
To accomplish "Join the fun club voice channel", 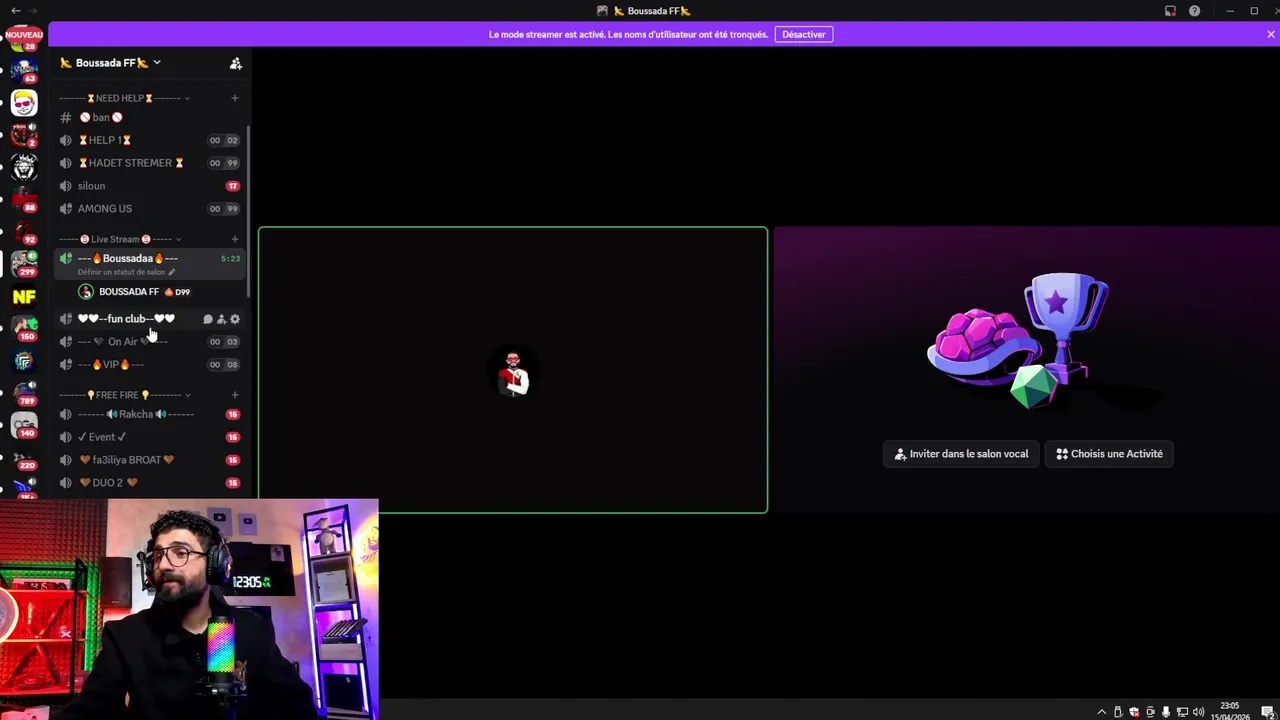I will [x=150, y=319].
